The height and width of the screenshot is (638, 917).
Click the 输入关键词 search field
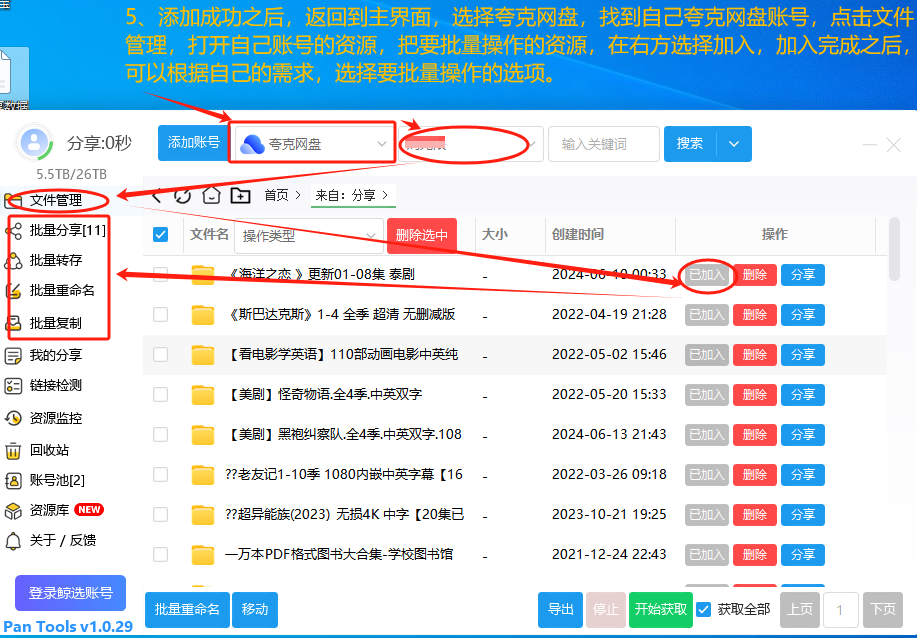pyautogui.click(x=604, y=144)
